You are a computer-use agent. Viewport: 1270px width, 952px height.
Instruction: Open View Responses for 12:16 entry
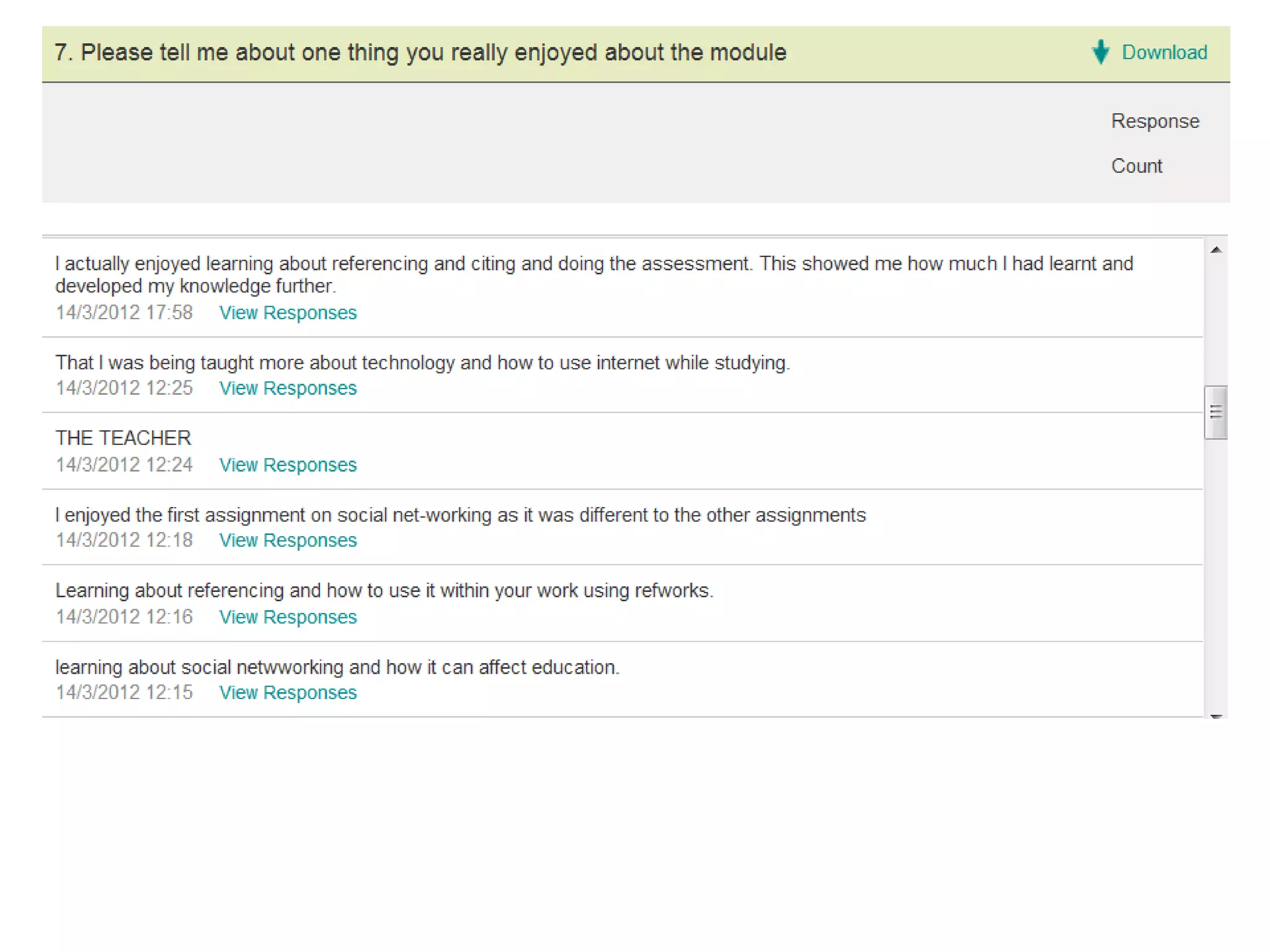(x=288, y=617)
